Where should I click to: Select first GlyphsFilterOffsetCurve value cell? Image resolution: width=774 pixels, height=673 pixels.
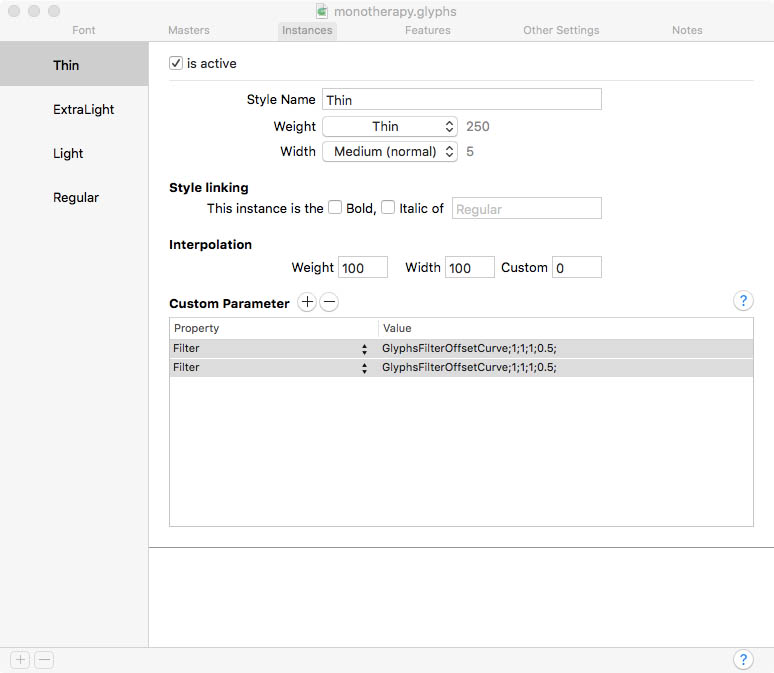pyautogui.click(x=566, y=348)
